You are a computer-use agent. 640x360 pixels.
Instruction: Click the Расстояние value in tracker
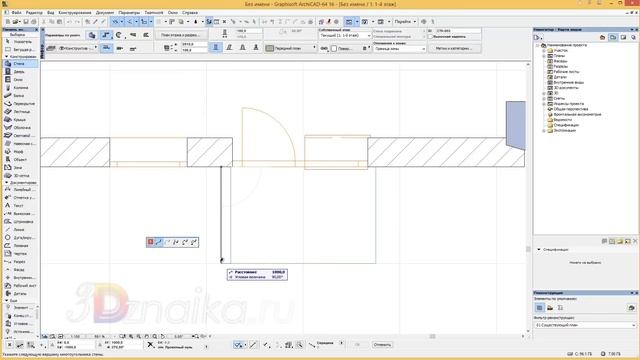(278, 272)
